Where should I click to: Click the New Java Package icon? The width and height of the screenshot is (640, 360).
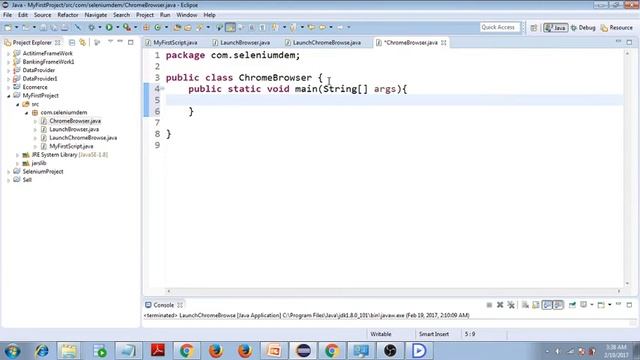point(146,27)
